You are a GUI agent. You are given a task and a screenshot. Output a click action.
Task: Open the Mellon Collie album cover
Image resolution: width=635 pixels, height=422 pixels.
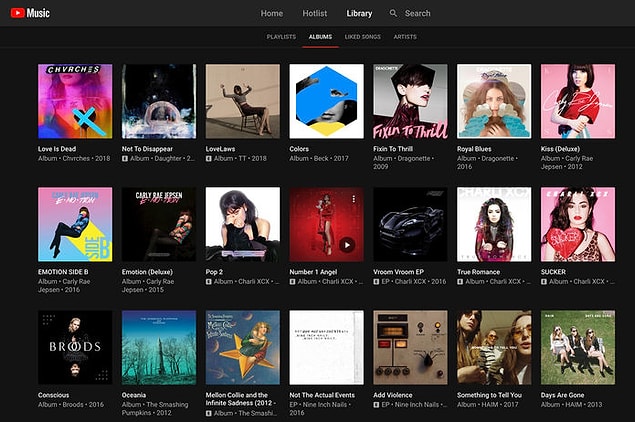click(x=243, y=347)
